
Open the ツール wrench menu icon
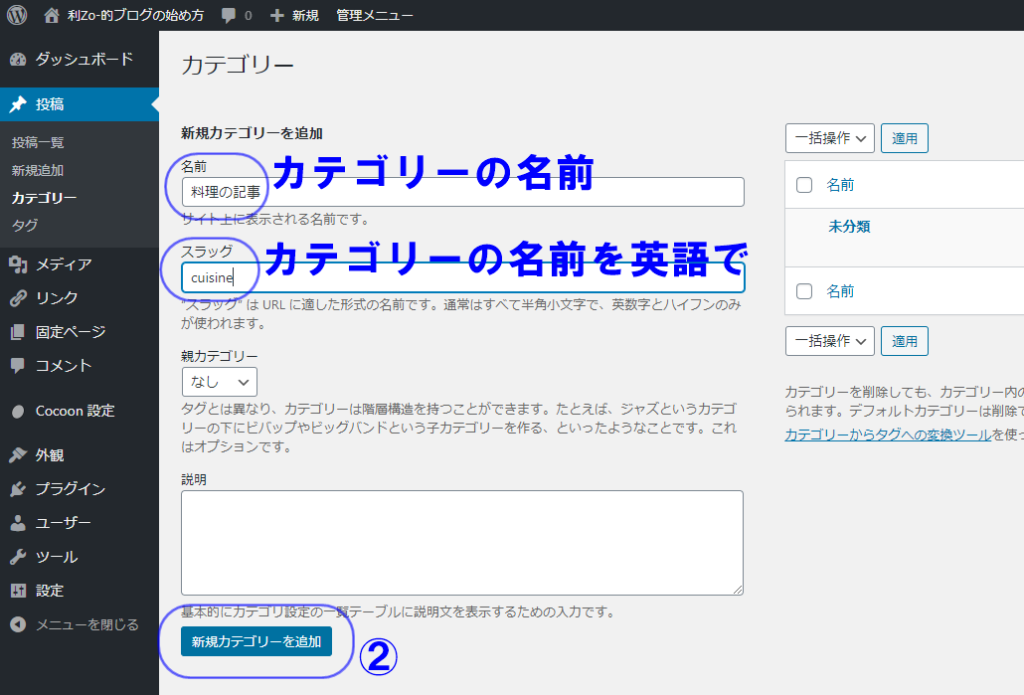[18, 557]
